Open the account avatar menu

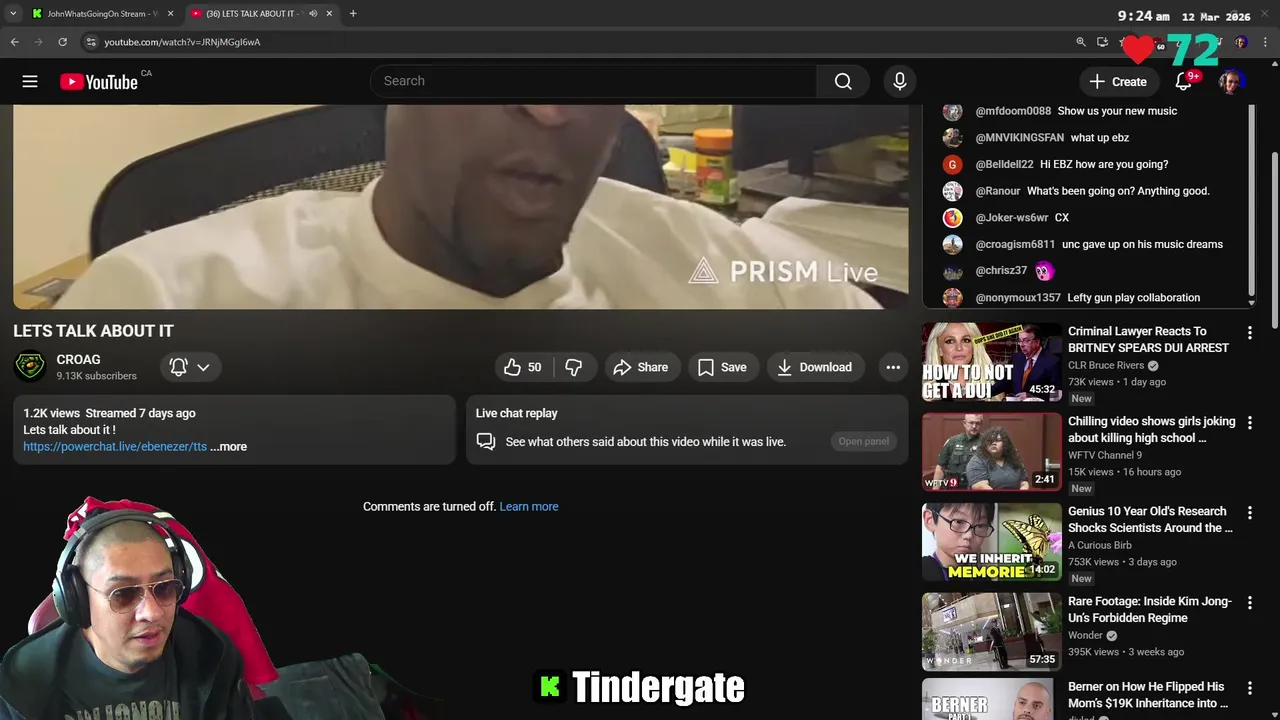tap(1231, 82)
